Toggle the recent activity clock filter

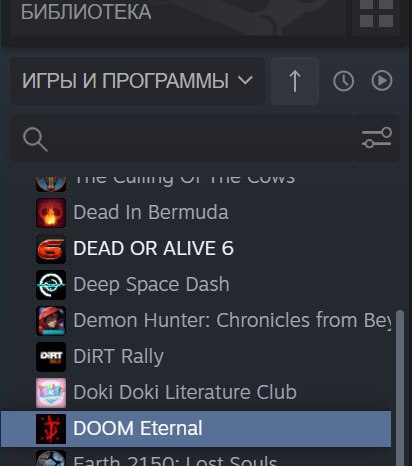tap(343, 81)
